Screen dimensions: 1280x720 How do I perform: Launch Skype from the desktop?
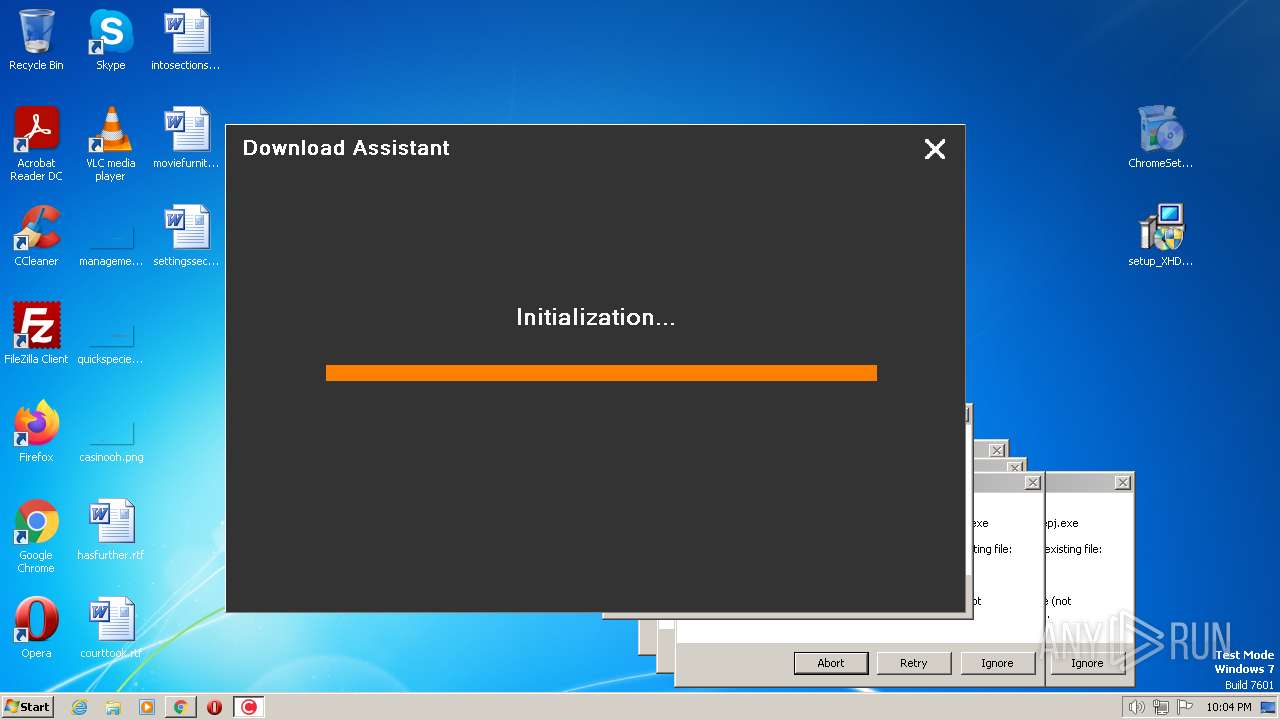[110, 40]
